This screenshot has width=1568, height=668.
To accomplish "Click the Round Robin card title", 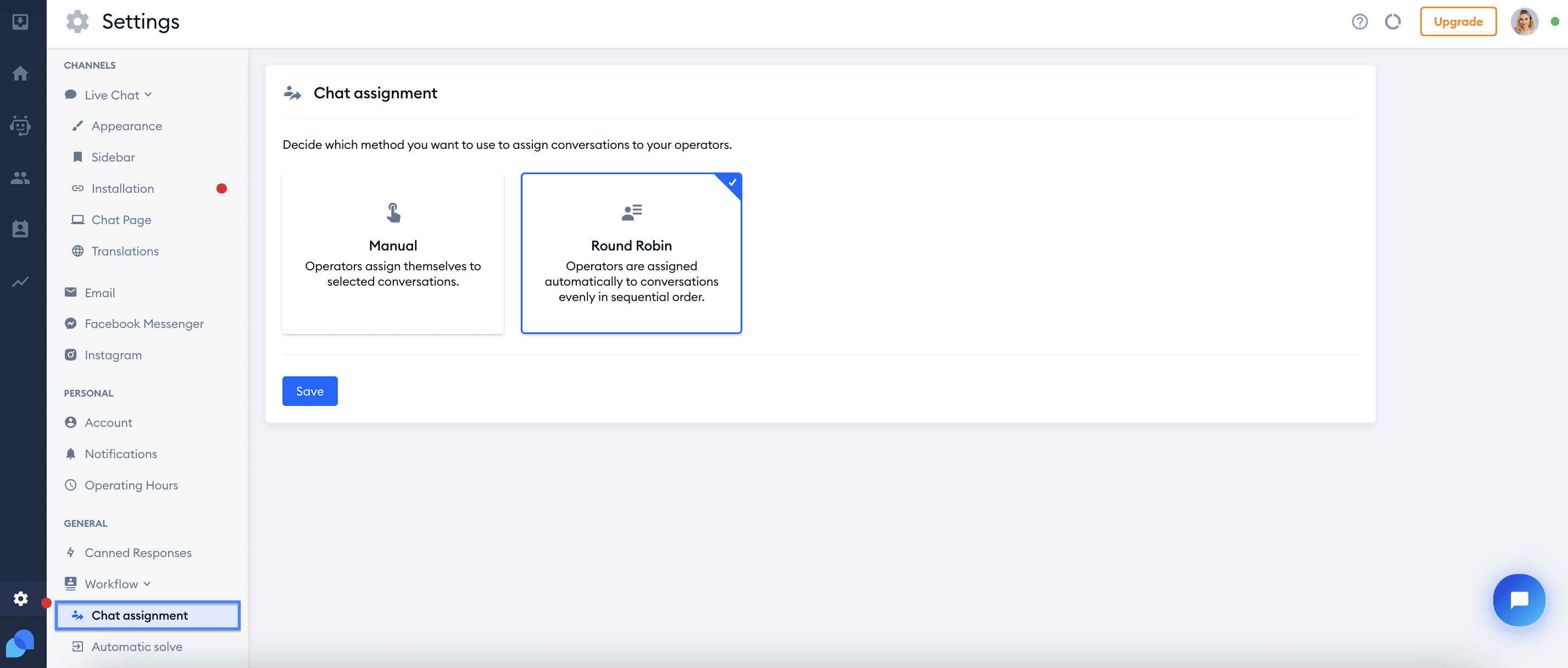I will (631, 246).
